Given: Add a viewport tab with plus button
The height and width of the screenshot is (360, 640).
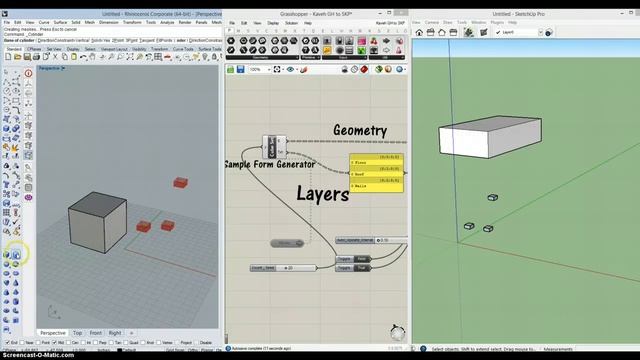Looking at the screenshot, I should point(131,333).
